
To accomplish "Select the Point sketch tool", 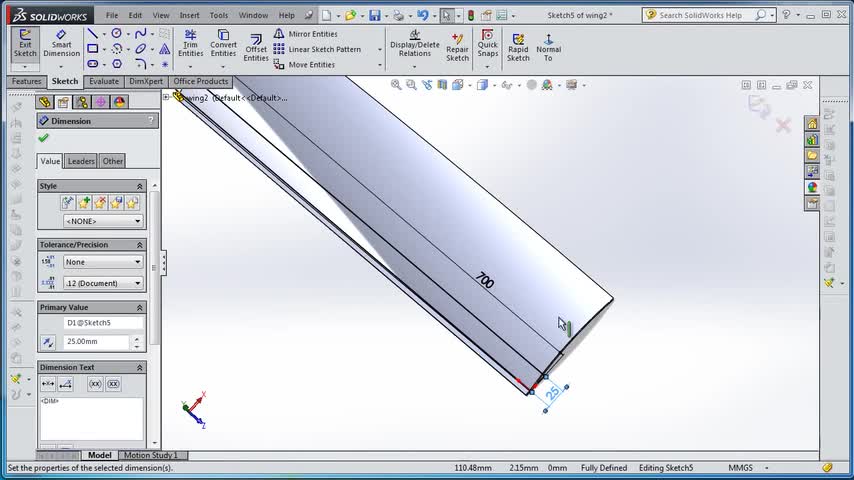I will (164, 64).
